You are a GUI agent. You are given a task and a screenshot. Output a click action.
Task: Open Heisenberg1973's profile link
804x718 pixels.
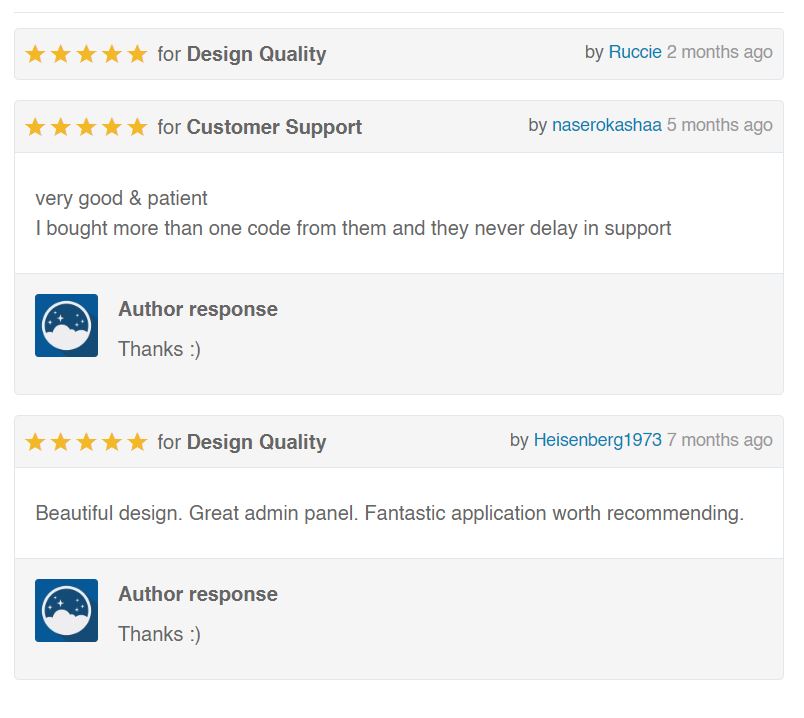597,440
